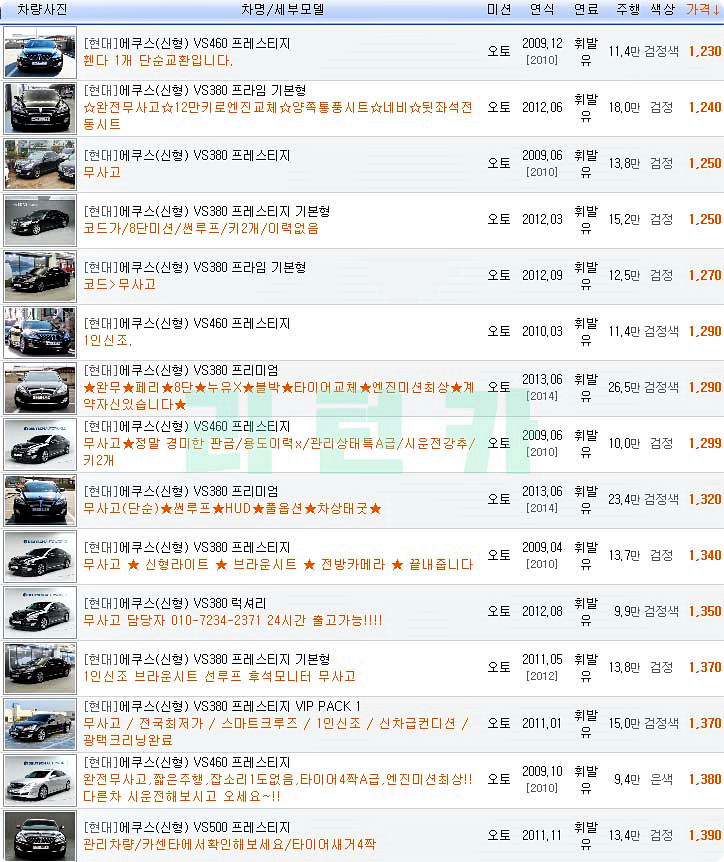Open the VS380 프레스티지 VIP PACK 1 title
Image resolution: width=724 pixels, height=862 pixels.
(222, 706)
